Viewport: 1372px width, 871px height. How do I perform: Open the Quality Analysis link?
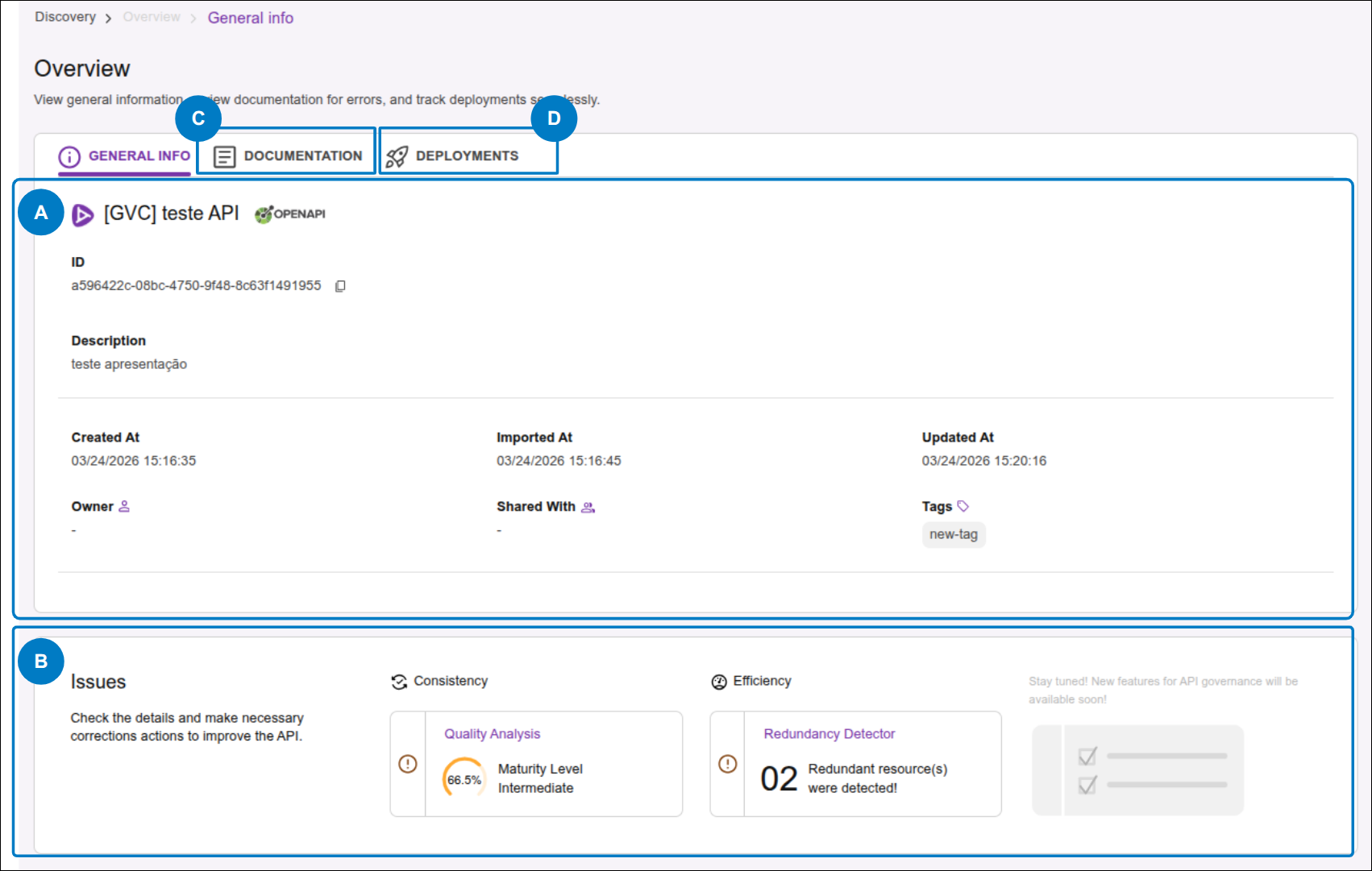coord(492,734)
